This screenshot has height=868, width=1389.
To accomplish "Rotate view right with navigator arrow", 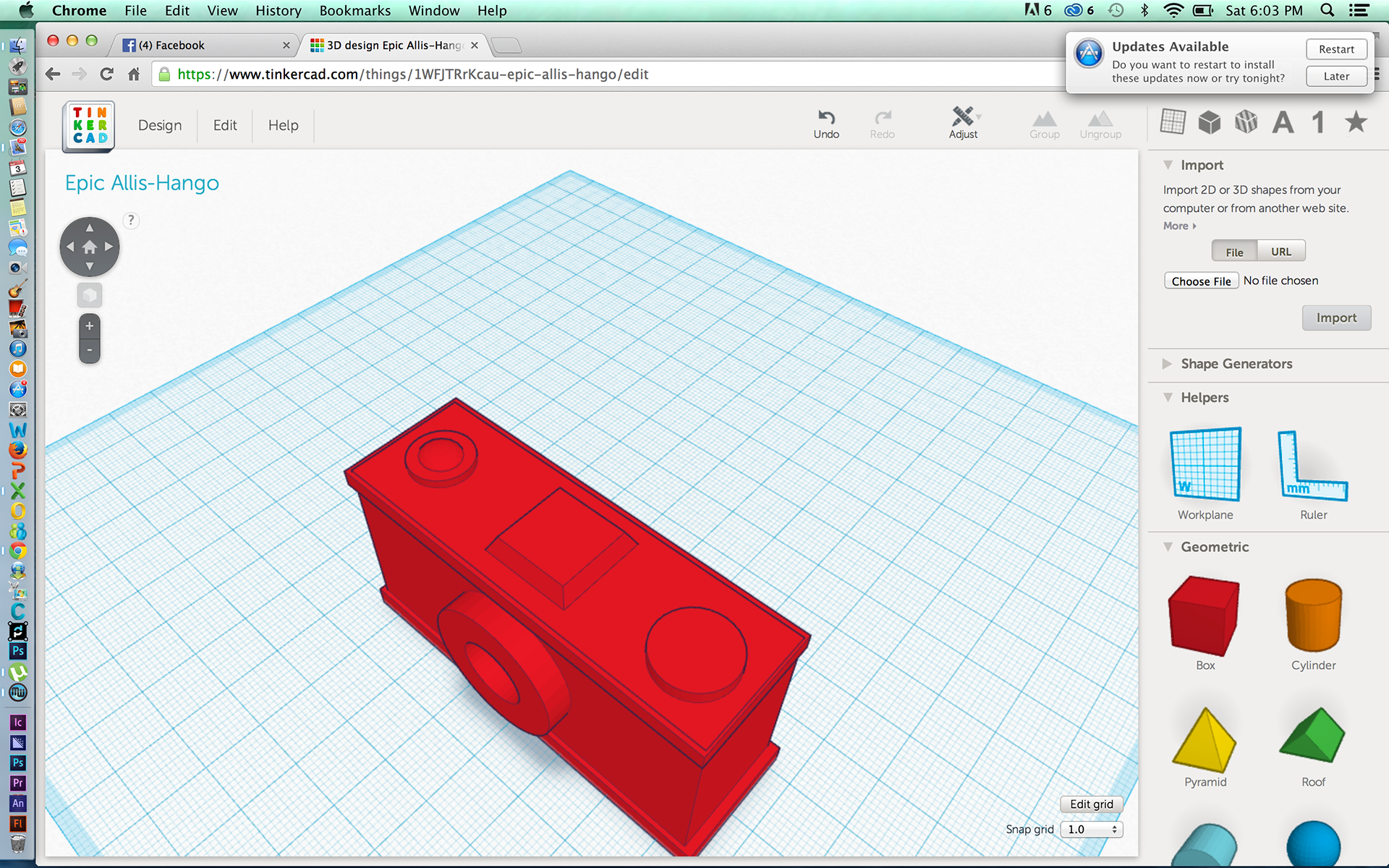I will pyautogui.click(x=109, y=247).
